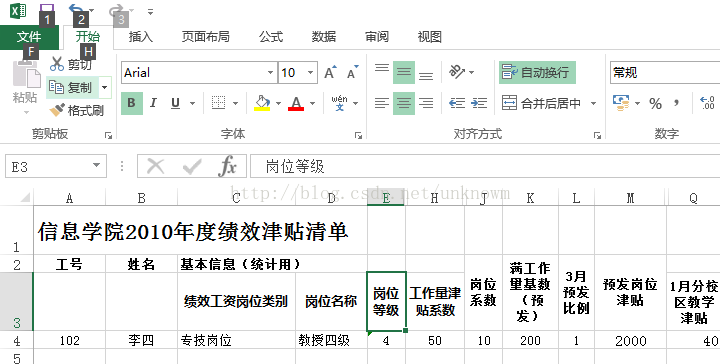Click 合并后居中 merge and center
Image resolution: width=720 pixels, height=364 pixels.
coord(542,103)
